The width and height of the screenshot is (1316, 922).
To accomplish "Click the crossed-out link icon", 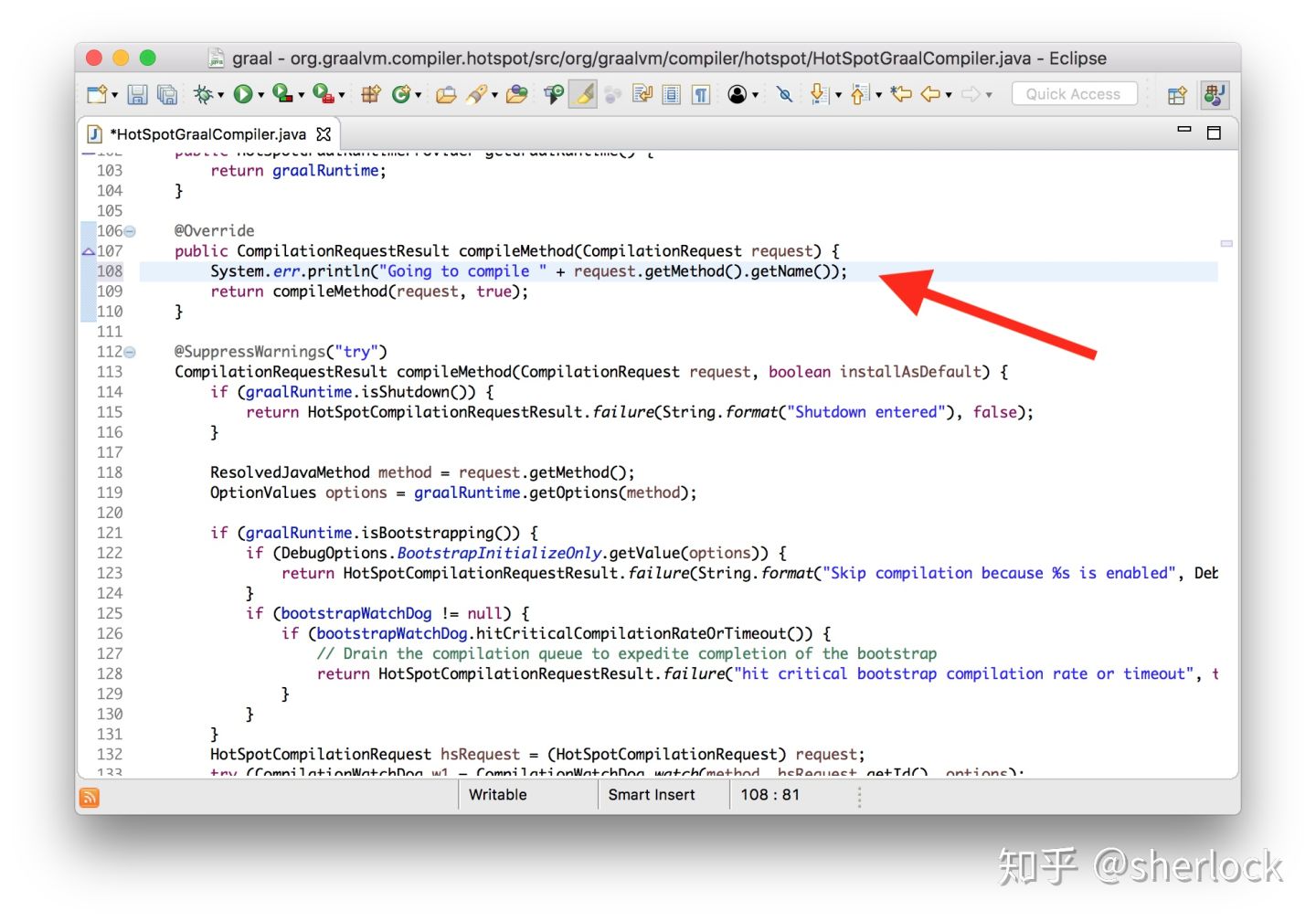I will [x=784, y=94].
